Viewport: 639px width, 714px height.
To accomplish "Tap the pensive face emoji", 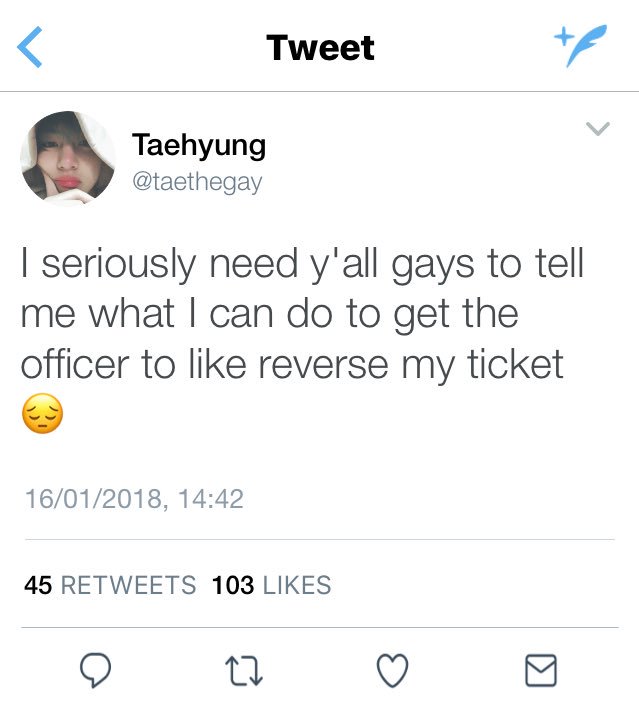I will 42,413.
